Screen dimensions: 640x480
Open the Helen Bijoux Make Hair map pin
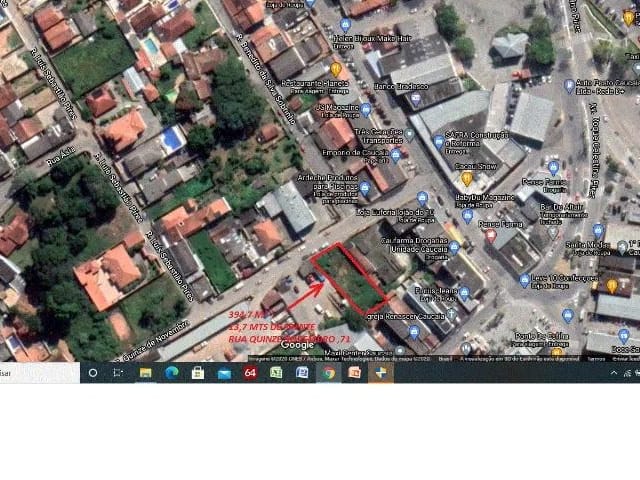(345, 25)
